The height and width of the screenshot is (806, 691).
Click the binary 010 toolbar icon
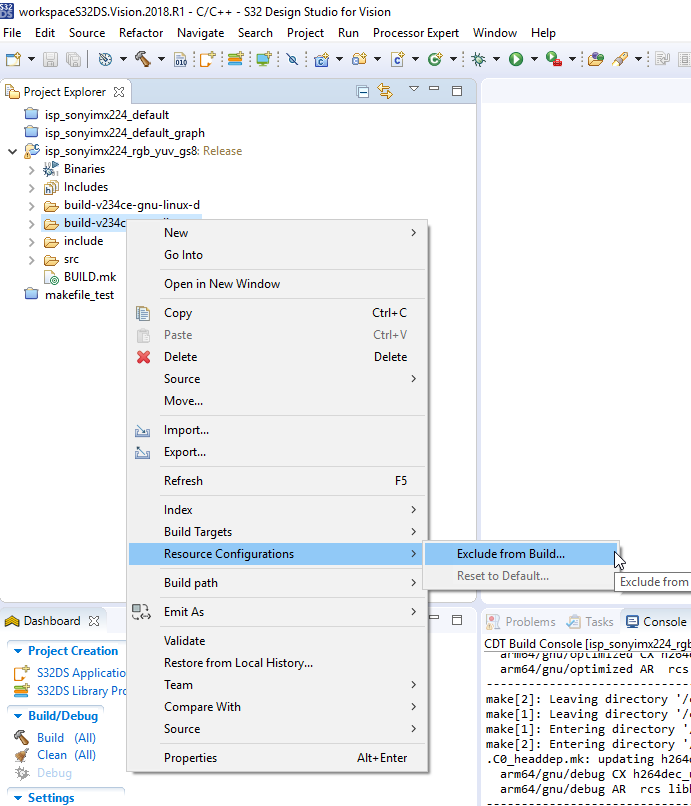[181, 59]
